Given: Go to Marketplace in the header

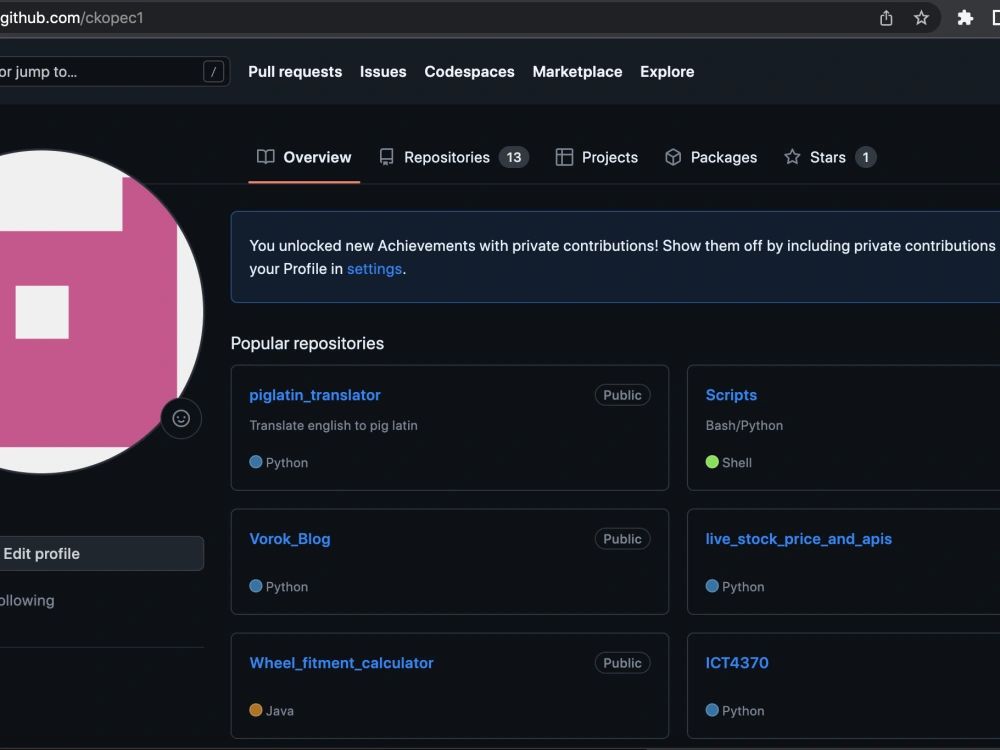Looking at the screenshot, I should point(577,72).
